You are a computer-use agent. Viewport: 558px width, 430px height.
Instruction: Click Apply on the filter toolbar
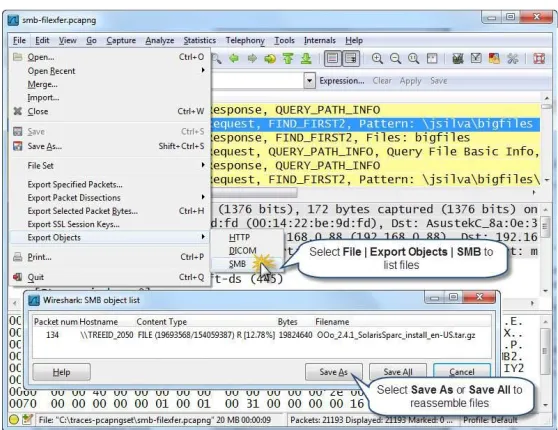point(410,81)
